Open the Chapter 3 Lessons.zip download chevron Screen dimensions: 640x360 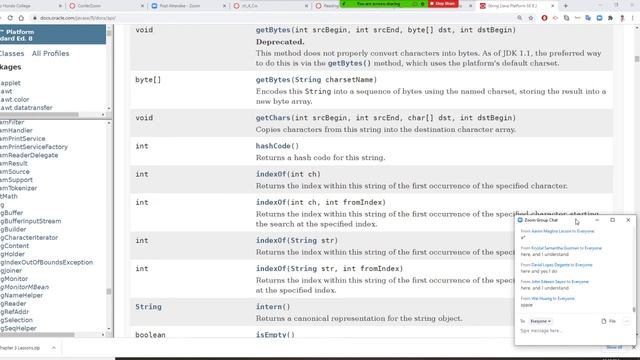[x=53, y=348]
